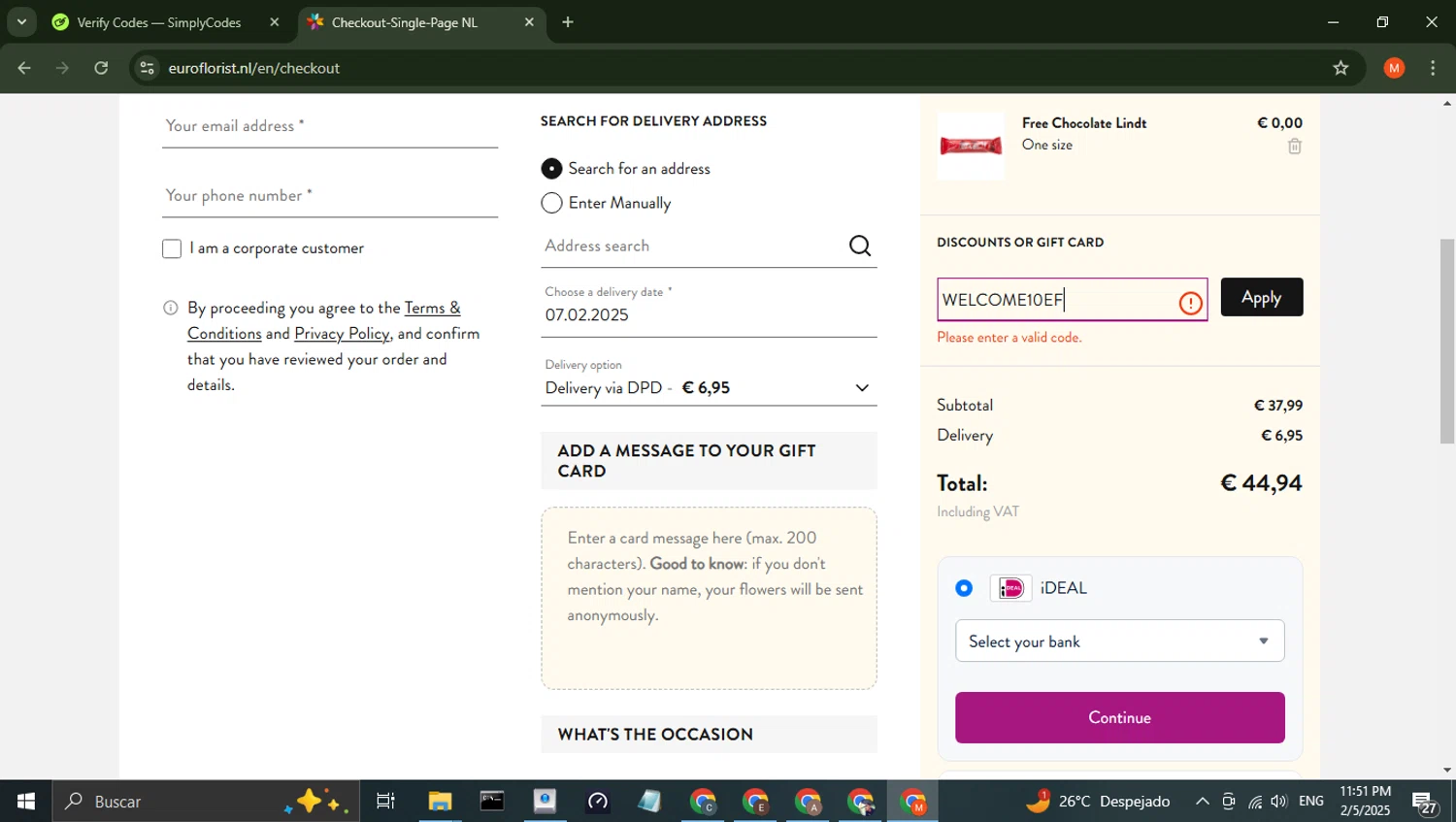Open a new browser tab
Image resolution: width=1456 pixels, height=822 pixels.
click(x=568, y=22)
